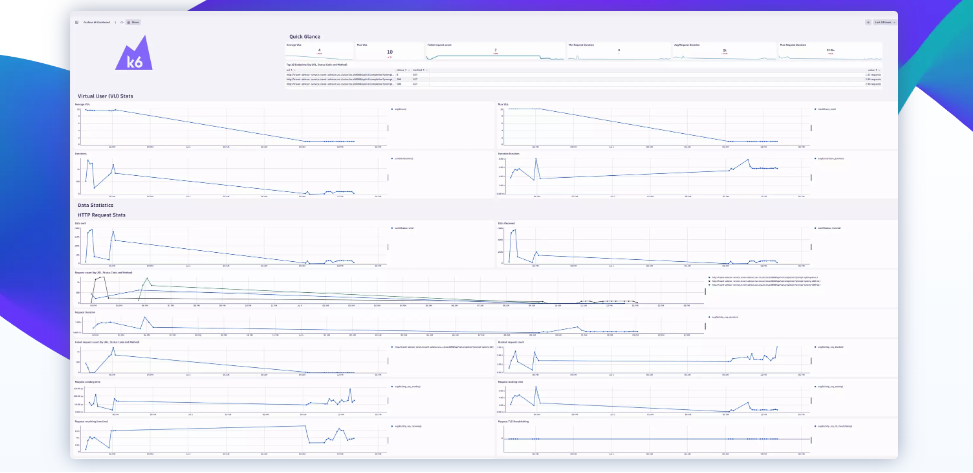The height and width of the screenshot is (473, 973).
Task: Click the Data Received chart title
Action: (507, 222)
